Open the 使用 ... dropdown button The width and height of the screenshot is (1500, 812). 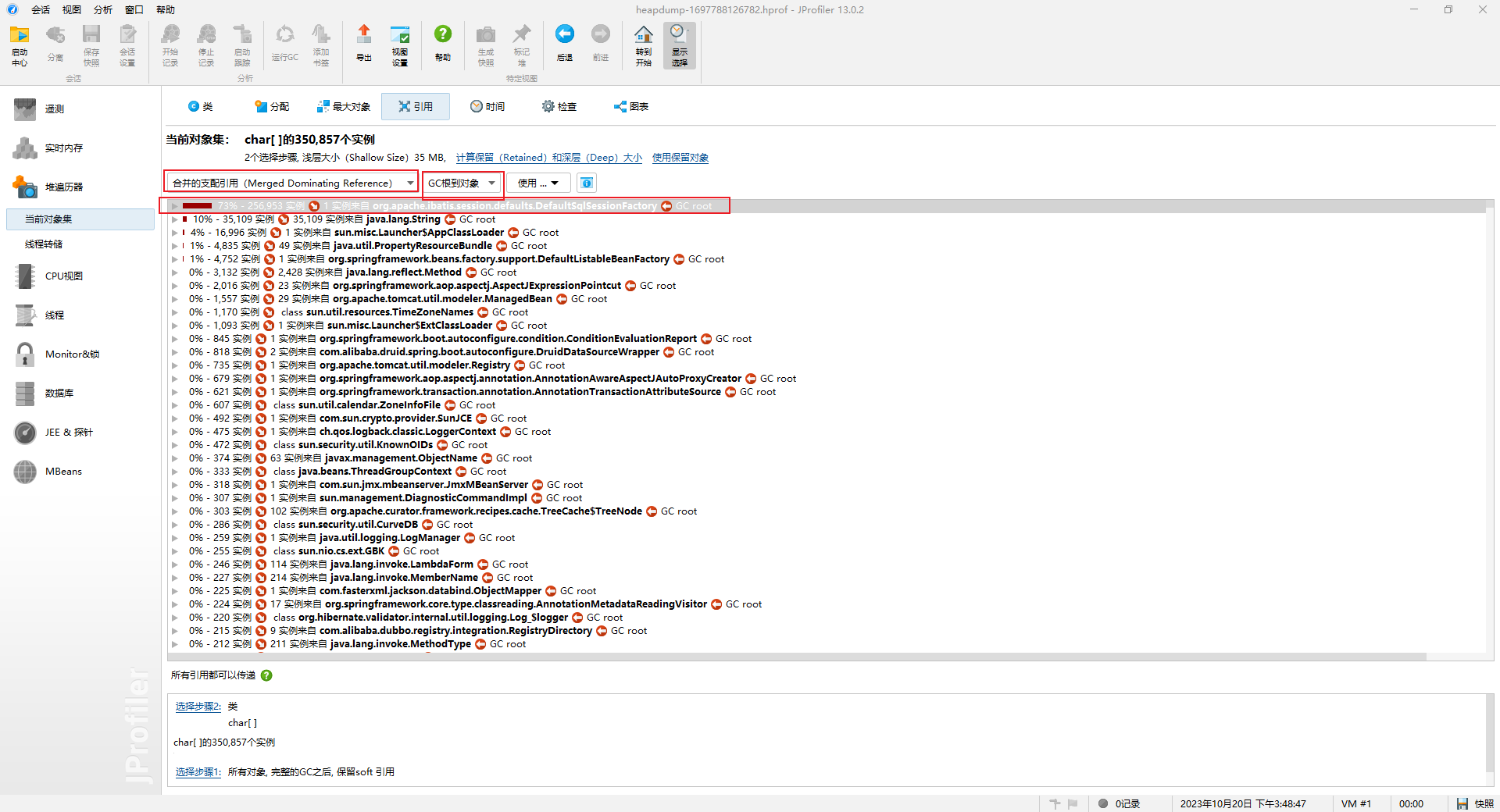(539, 183)
